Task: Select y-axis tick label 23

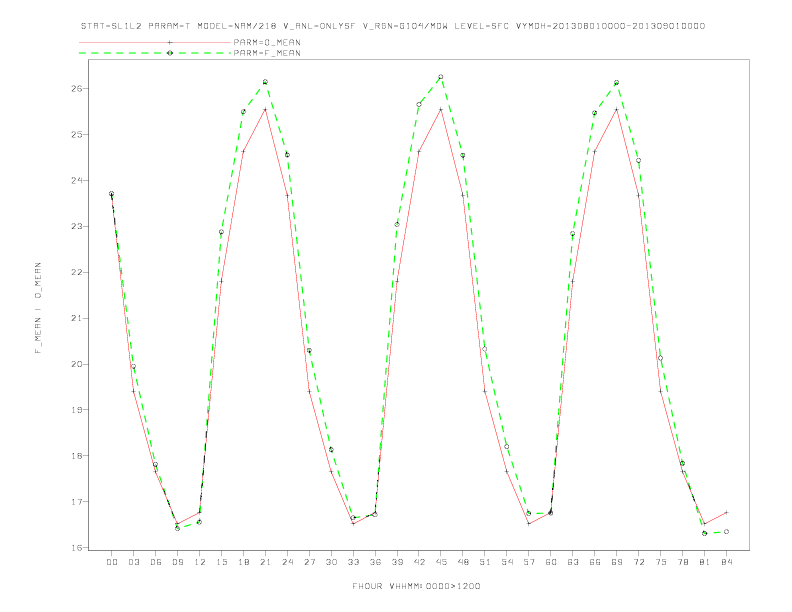Action: click(76, 226)
